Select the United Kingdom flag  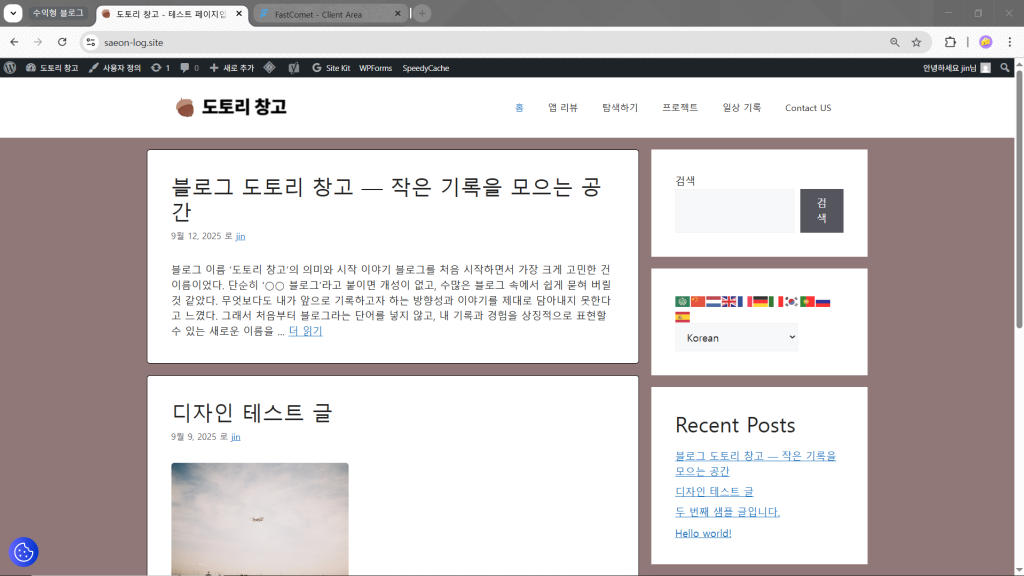pyautogui.click(x=729, y=301)
